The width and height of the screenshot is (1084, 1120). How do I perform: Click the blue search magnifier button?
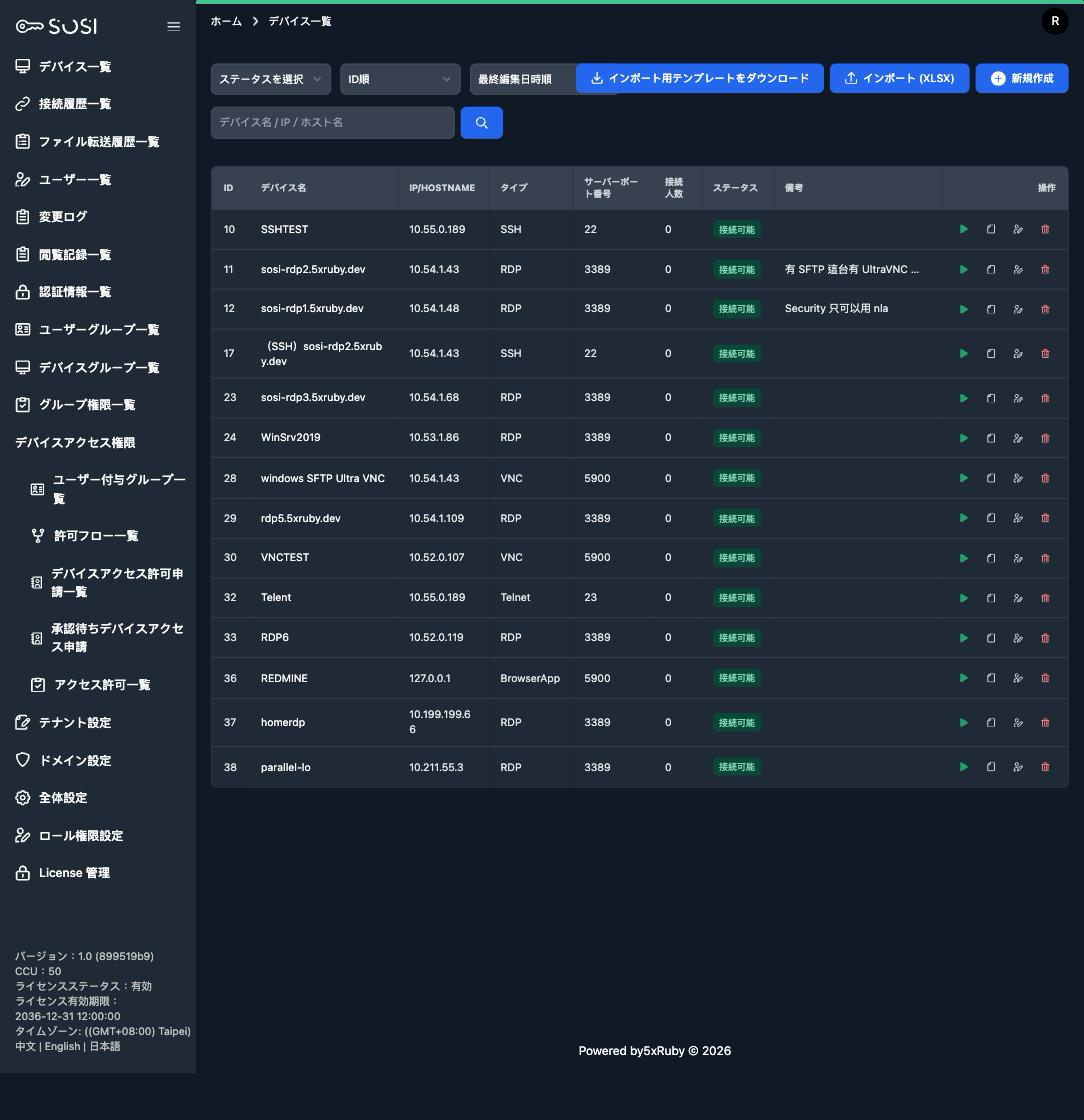pos(481,123)
